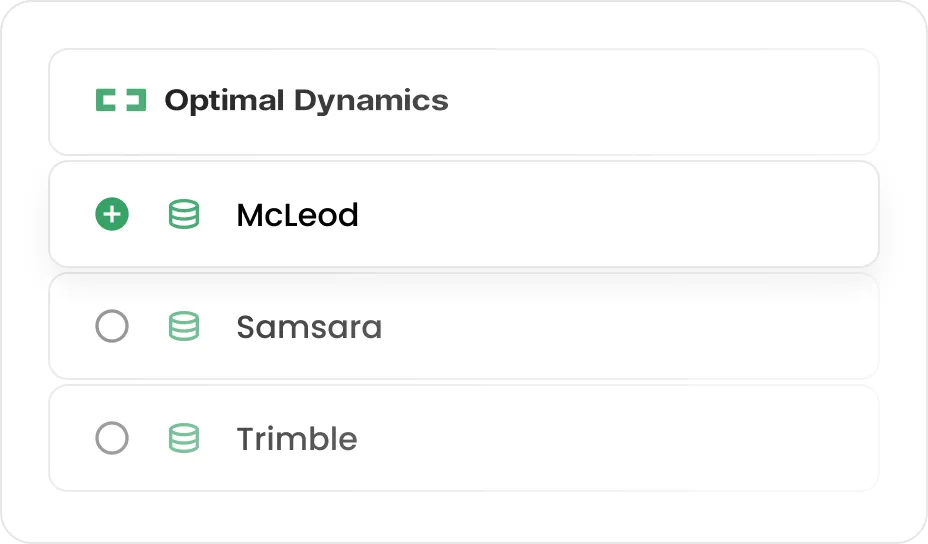The image size is (928, 544).
Task: Select the Samsara radio button
Action: click(x=112, y=326)
